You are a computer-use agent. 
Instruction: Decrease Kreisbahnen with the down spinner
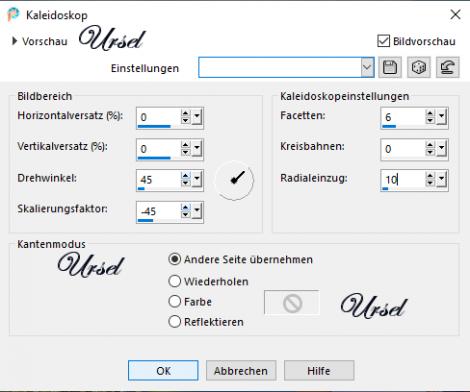(430, 152)
